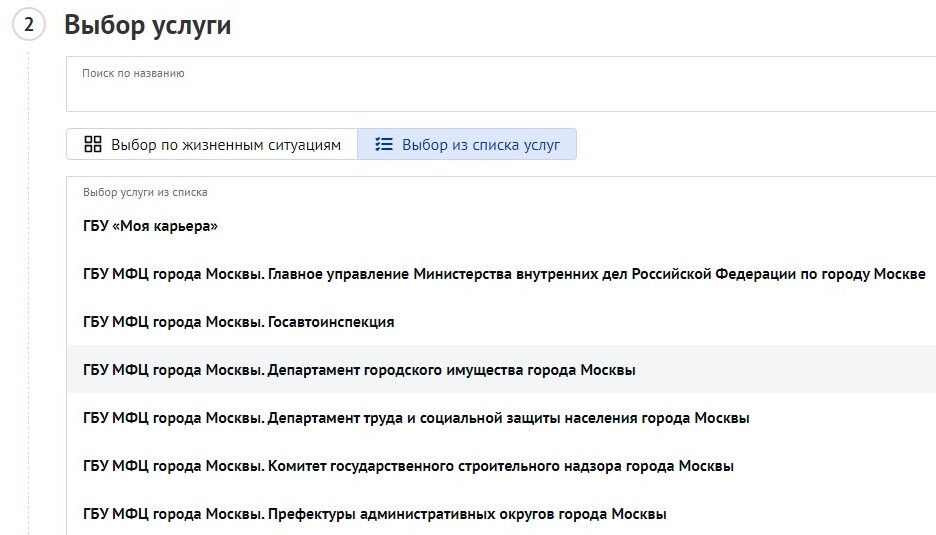Focus the Поиск по названию search field
The image size is (936, 535).
[501, 84]
